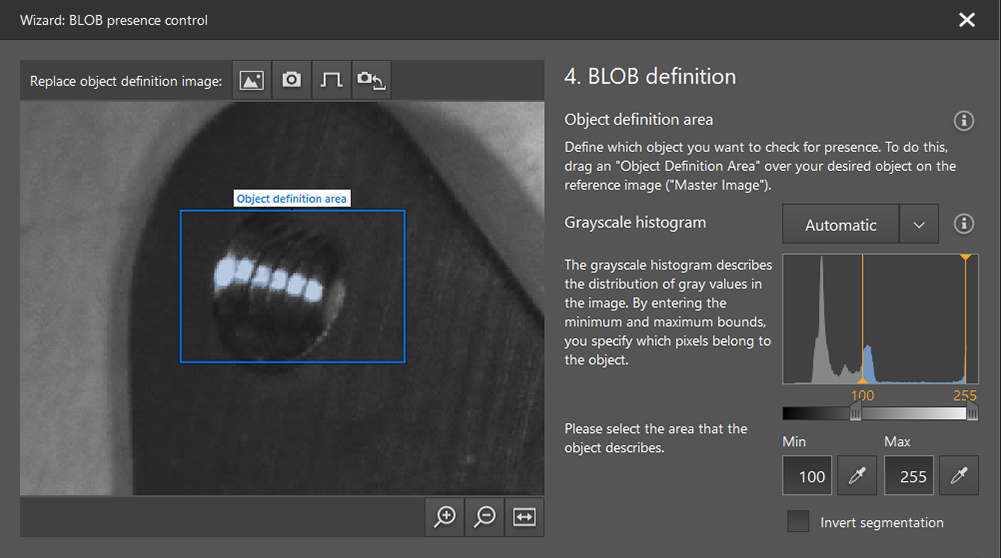Screen dimensions: 1001x558
Task: Pick Max gray value with eyedropper
Action: coord(959,476)
